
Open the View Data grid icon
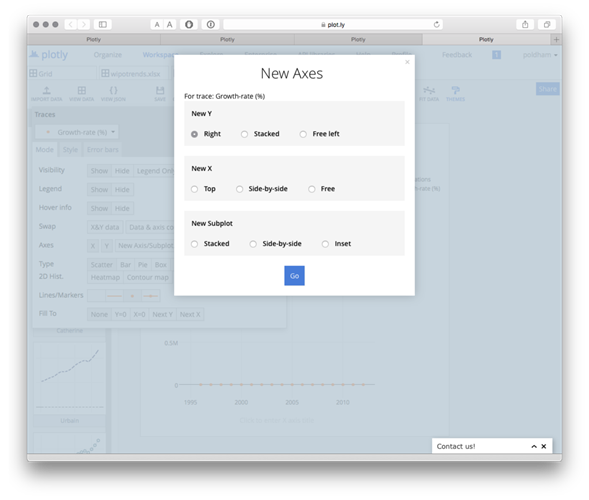[x=82, y=90]
